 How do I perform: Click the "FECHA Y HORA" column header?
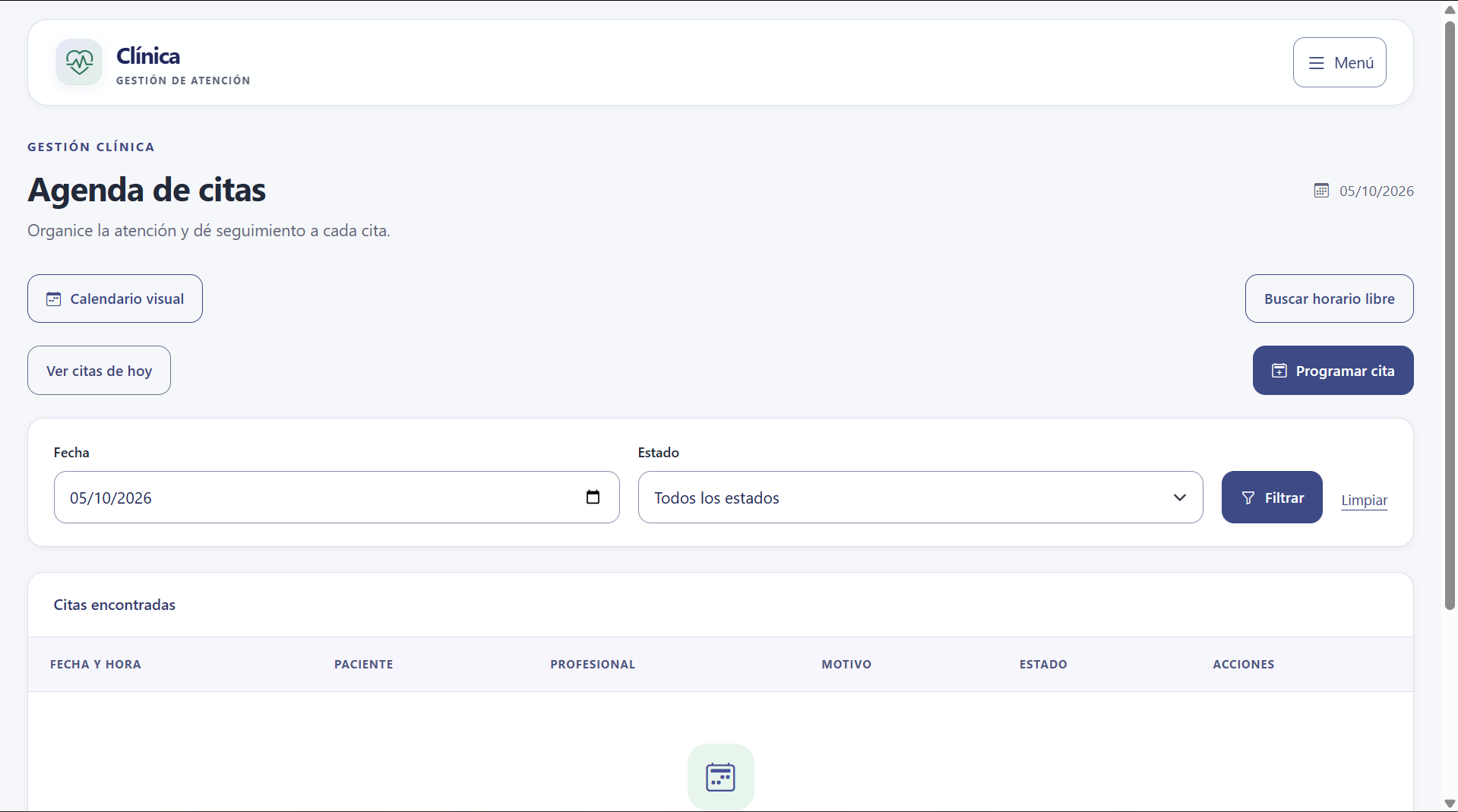(x=96, y=665)
